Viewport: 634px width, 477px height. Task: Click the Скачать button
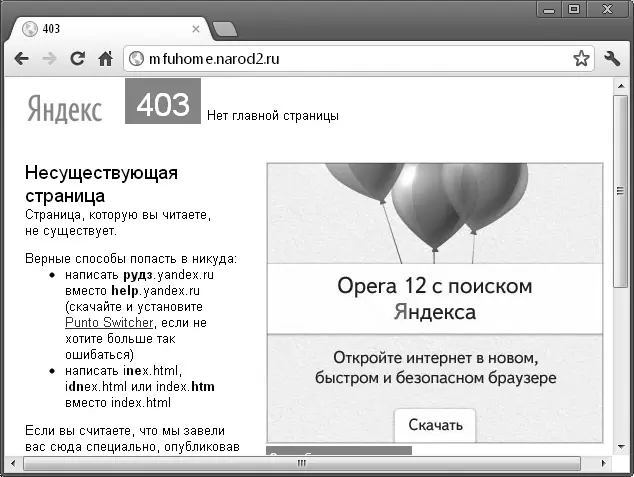click(x=435, y=425)
